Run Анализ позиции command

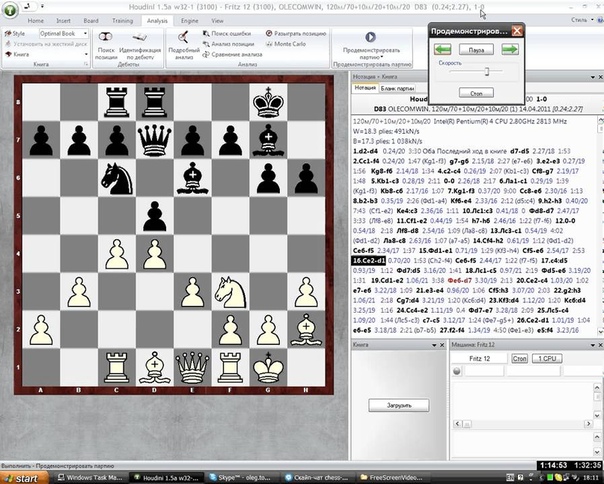point(228,44)
